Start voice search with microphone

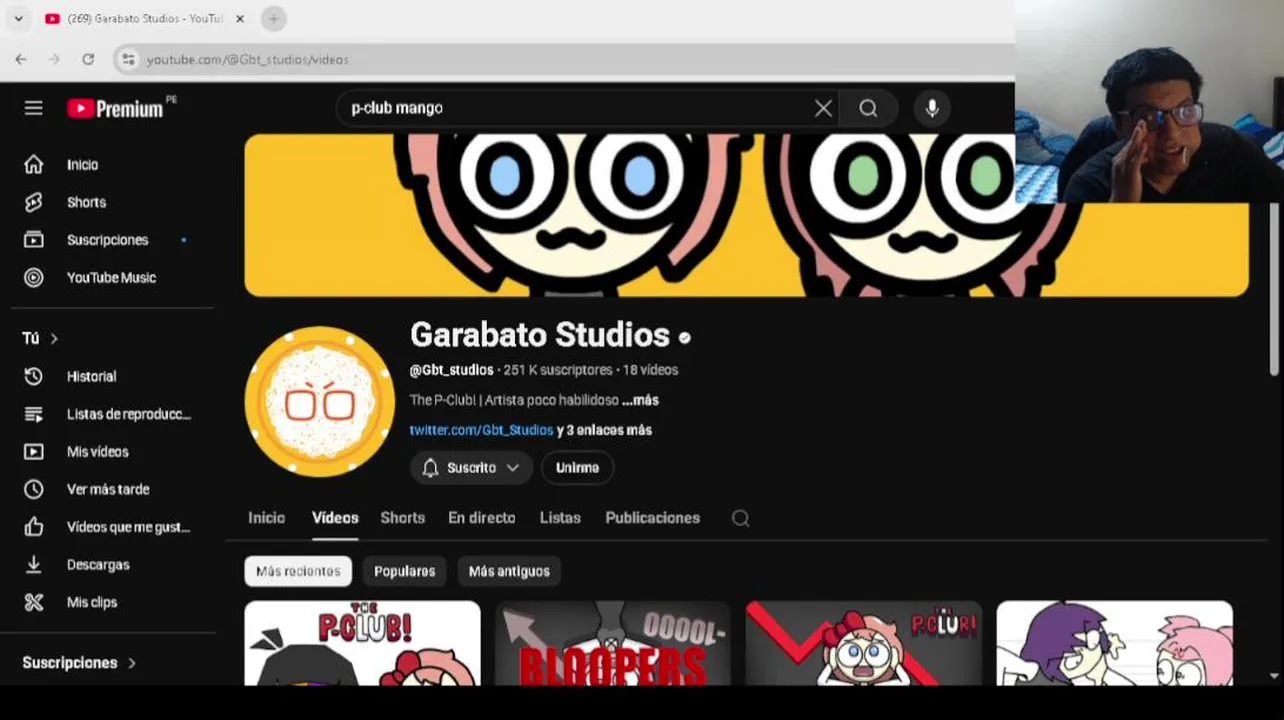click(x=932, y=108)
